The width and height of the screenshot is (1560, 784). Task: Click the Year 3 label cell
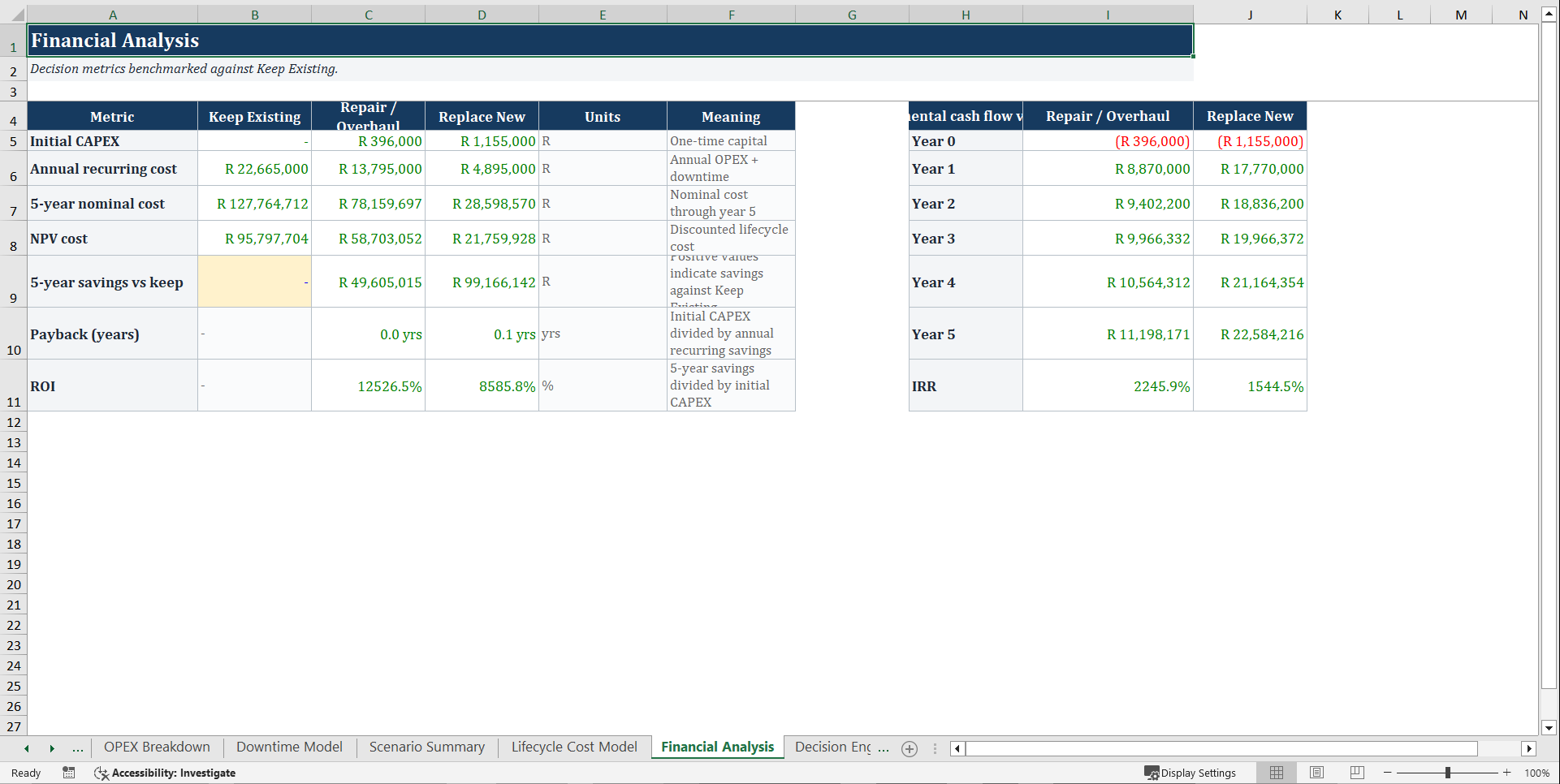[966, 239]
